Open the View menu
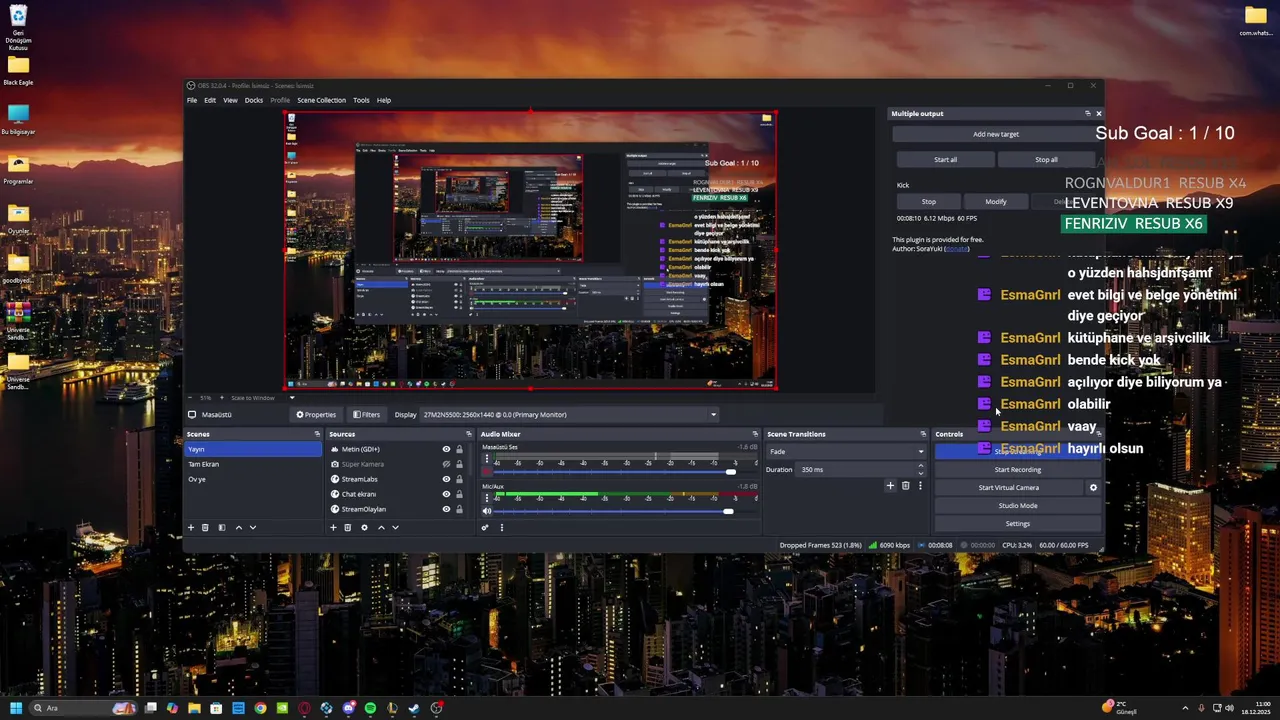 (230, 100)
